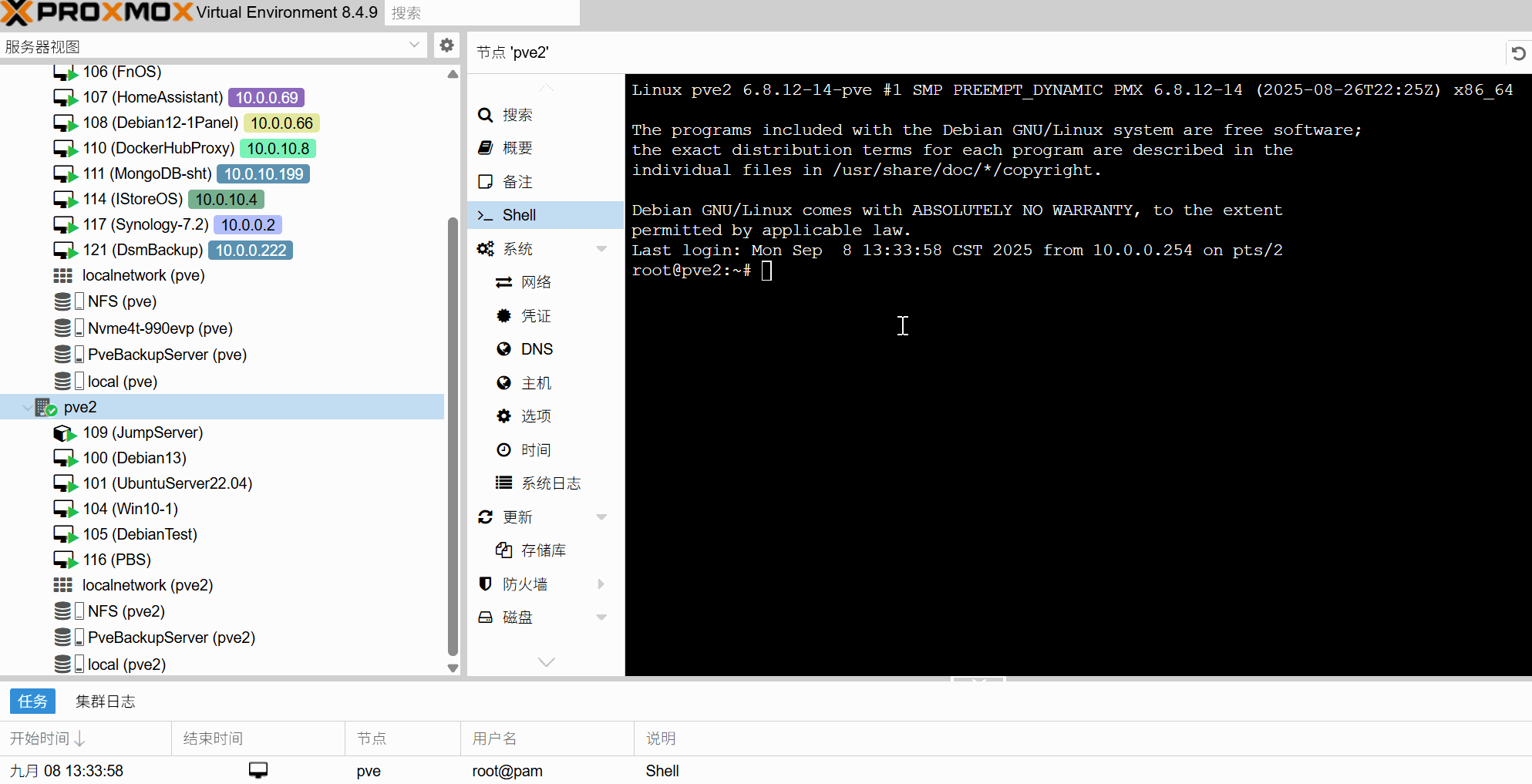Click the gear icon beside 选项

(x=503, y=416)
